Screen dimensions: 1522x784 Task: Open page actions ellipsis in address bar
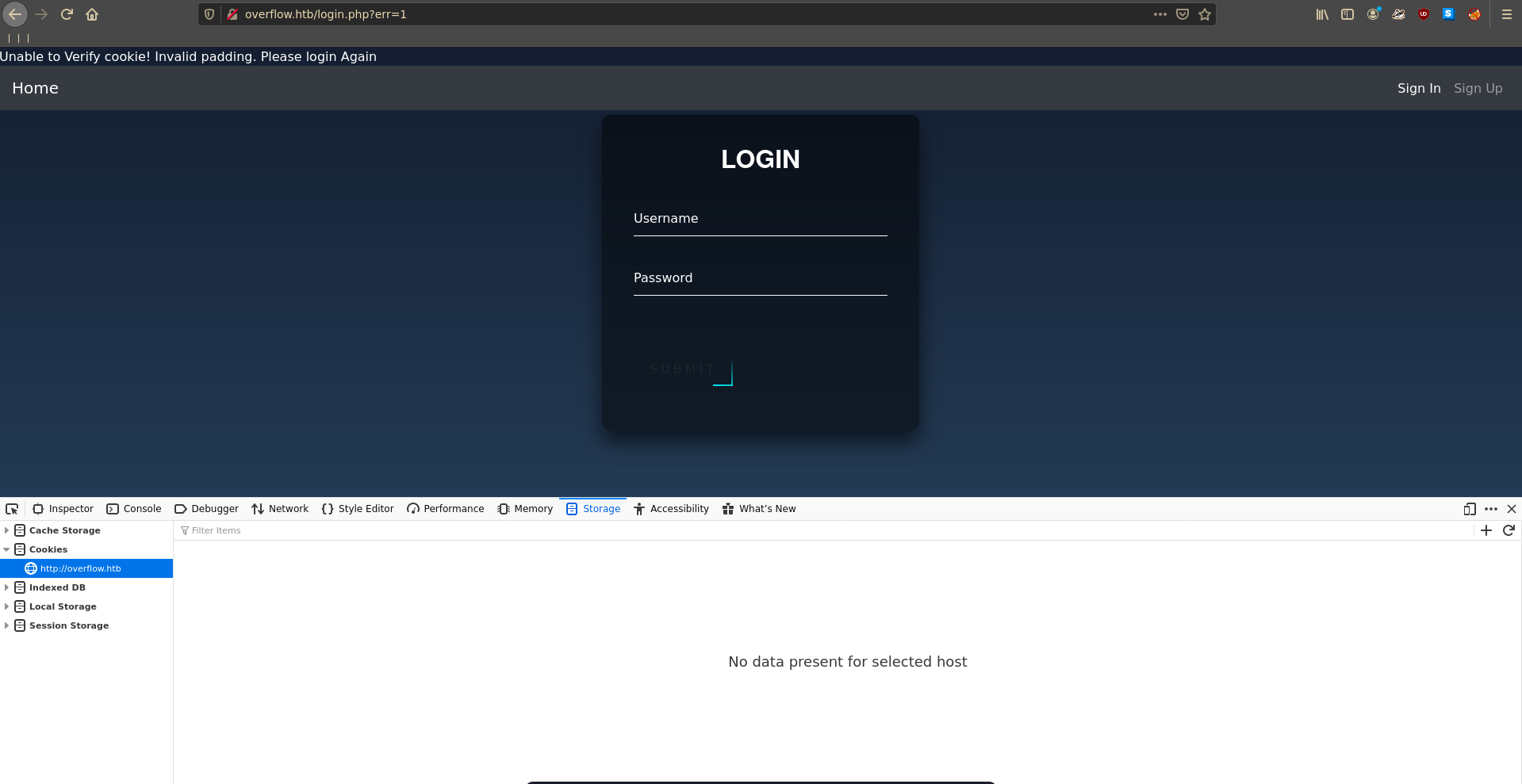coord(1160,14)
